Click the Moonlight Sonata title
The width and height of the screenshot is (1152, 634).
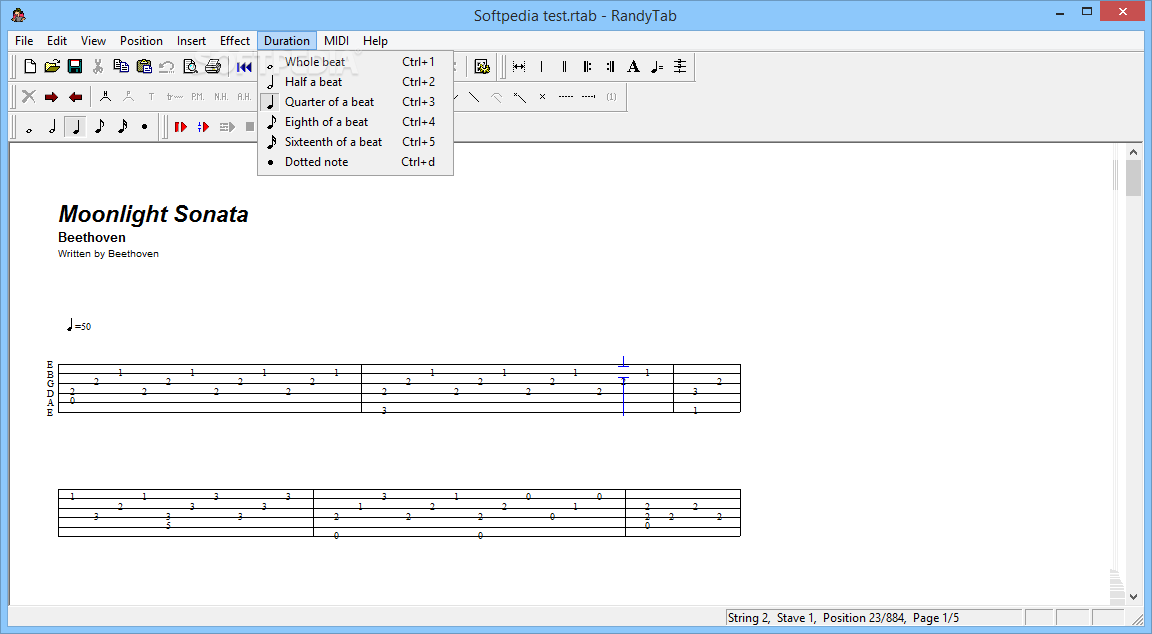click(x=154, y=214)
